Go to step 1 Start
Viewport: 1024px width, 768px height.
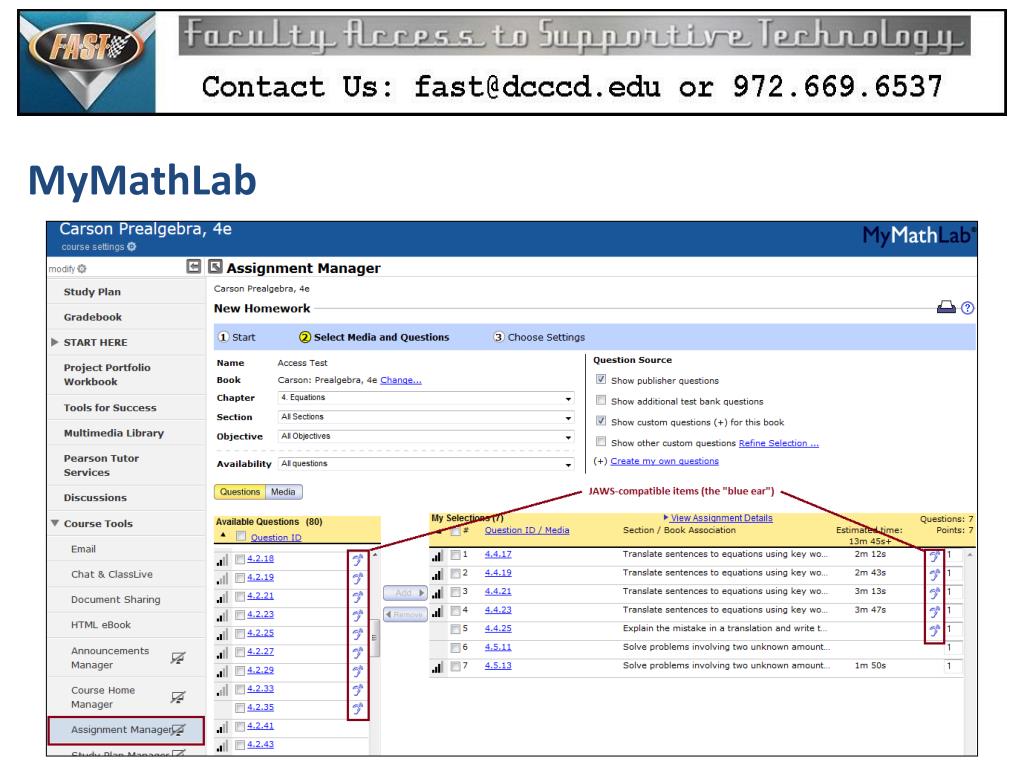(x=236, y=337)
